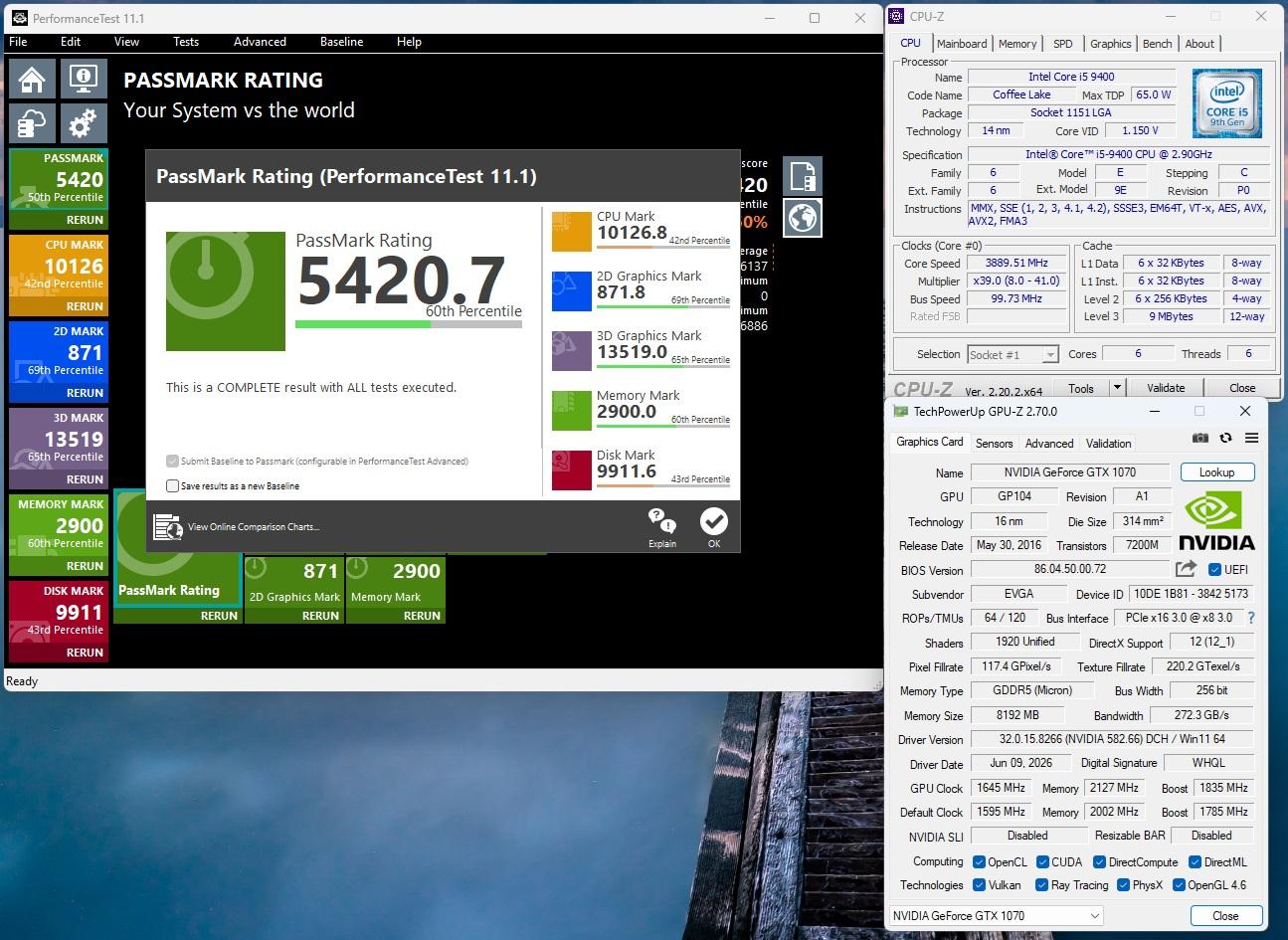Open the Baseline menu
Image resolution: width=1288 pixels, height=940 pixels.
coord(342,42)
